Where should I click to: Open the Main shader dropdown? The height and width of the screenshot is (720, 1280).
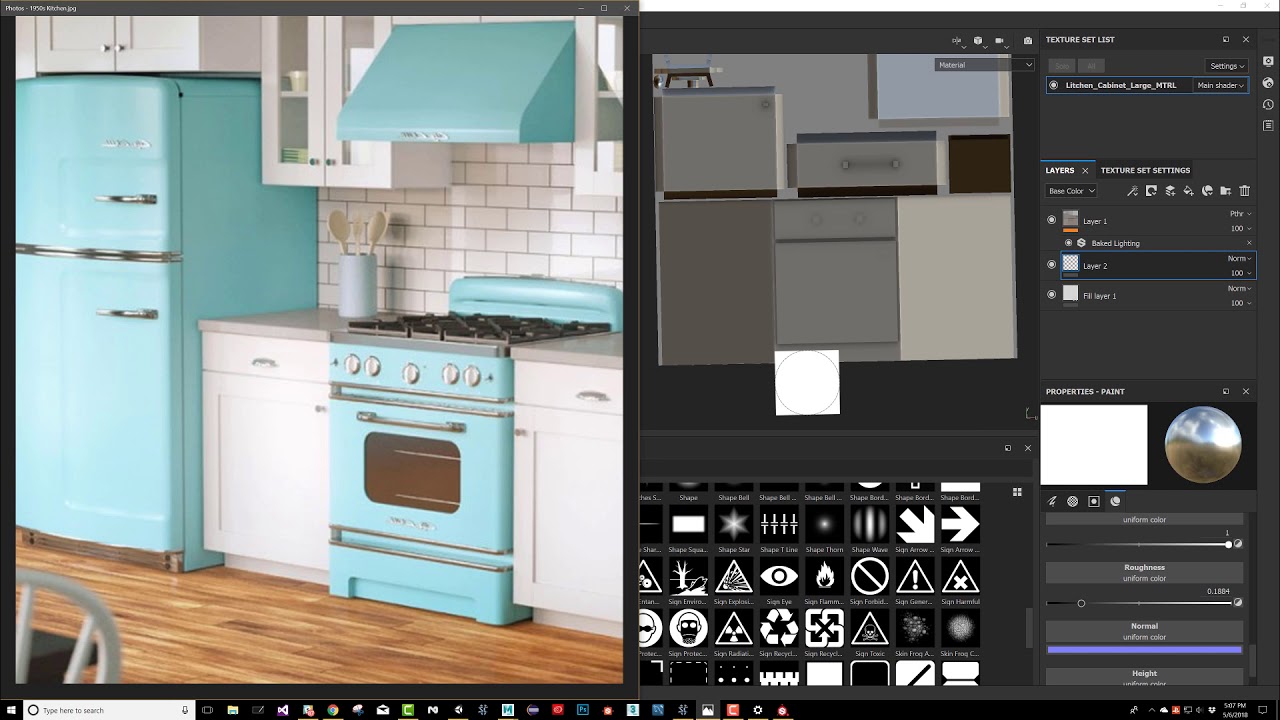[x=1220, y=86]
